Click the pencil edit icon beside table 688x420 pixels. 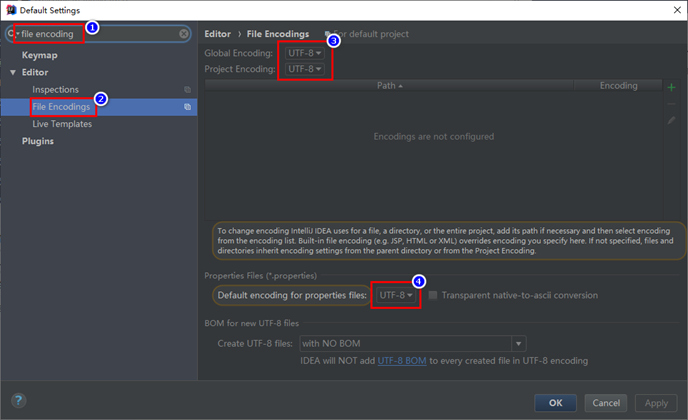click(671, 120)
